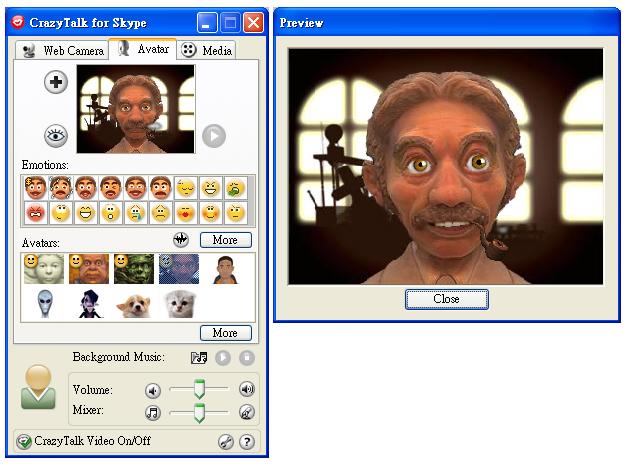Choose the vomiting green-sick smiley

235,188
